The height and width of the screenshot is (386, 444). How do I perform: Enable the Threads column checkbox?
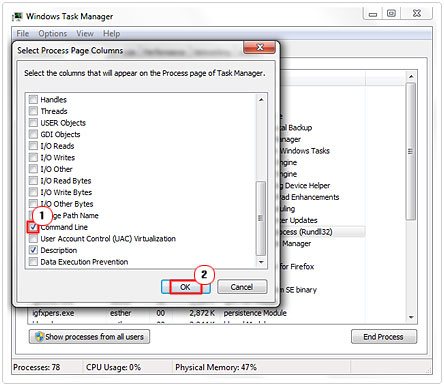point(33,111)
